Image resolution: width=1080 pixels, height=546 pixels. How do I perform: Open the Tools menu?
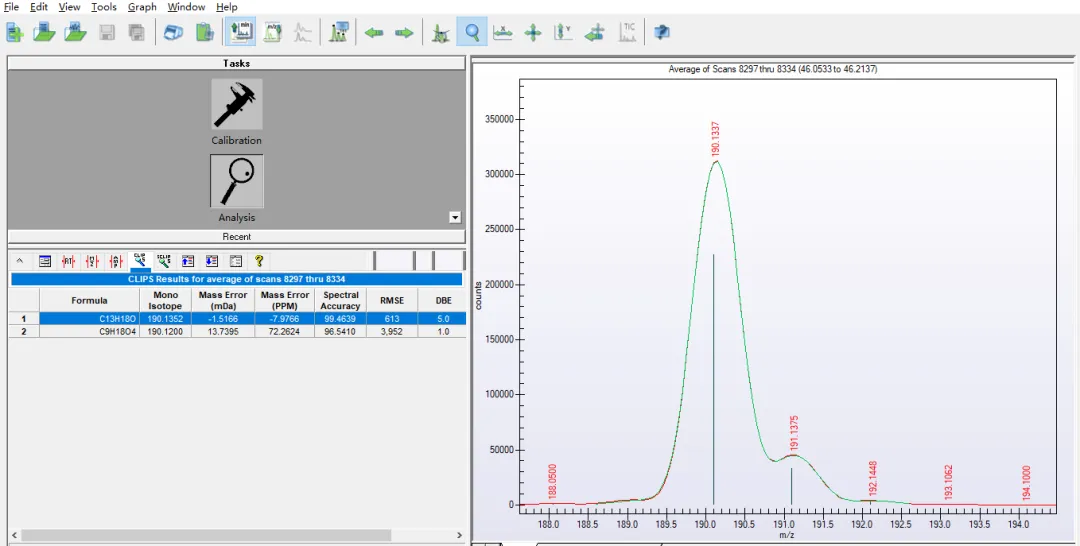coord(104,7)
